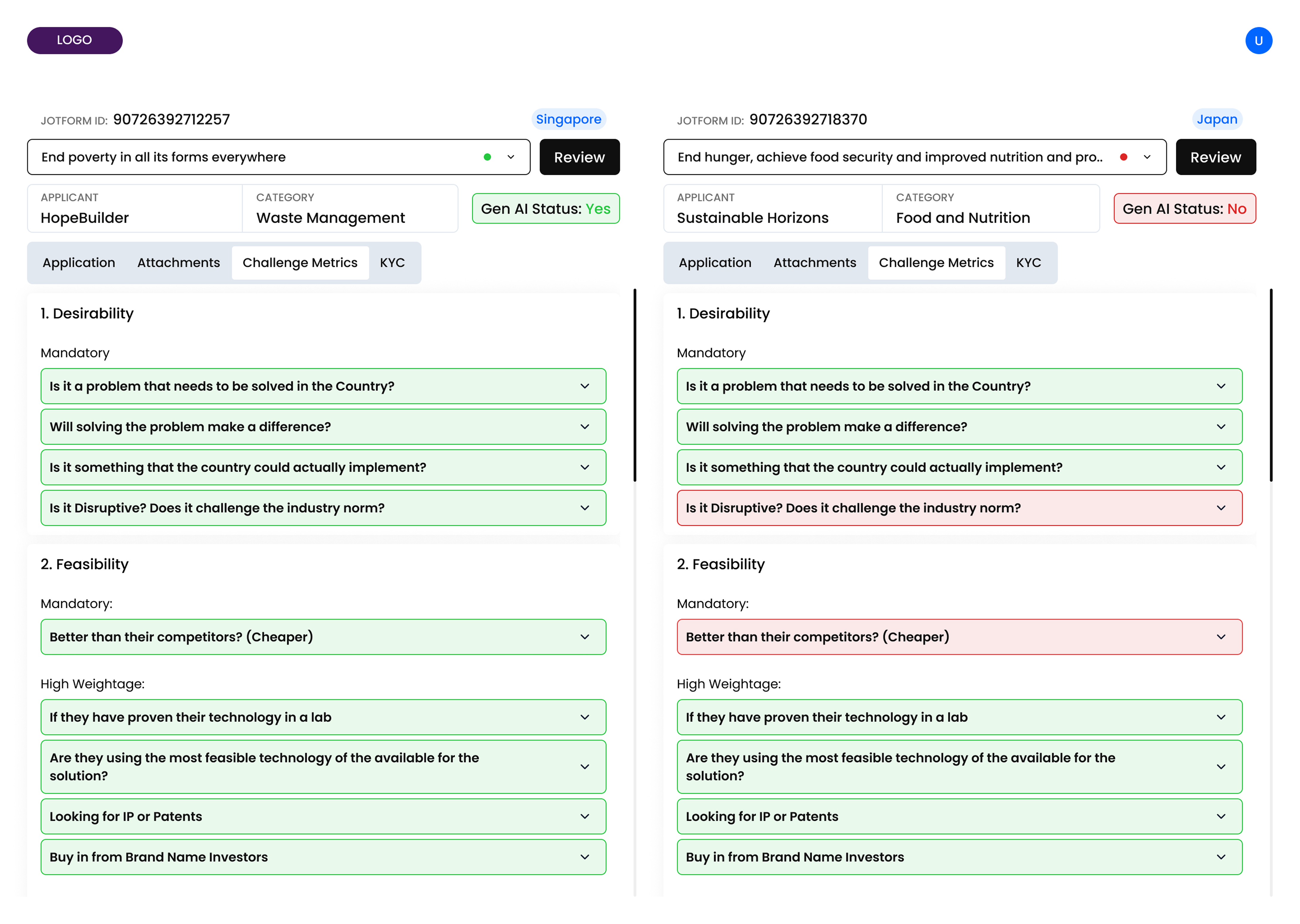Expand Sustainable Horizons' 'most feasible technology' question
The height and width of the screenshot is (924, 1300).
tap(960, 767)
